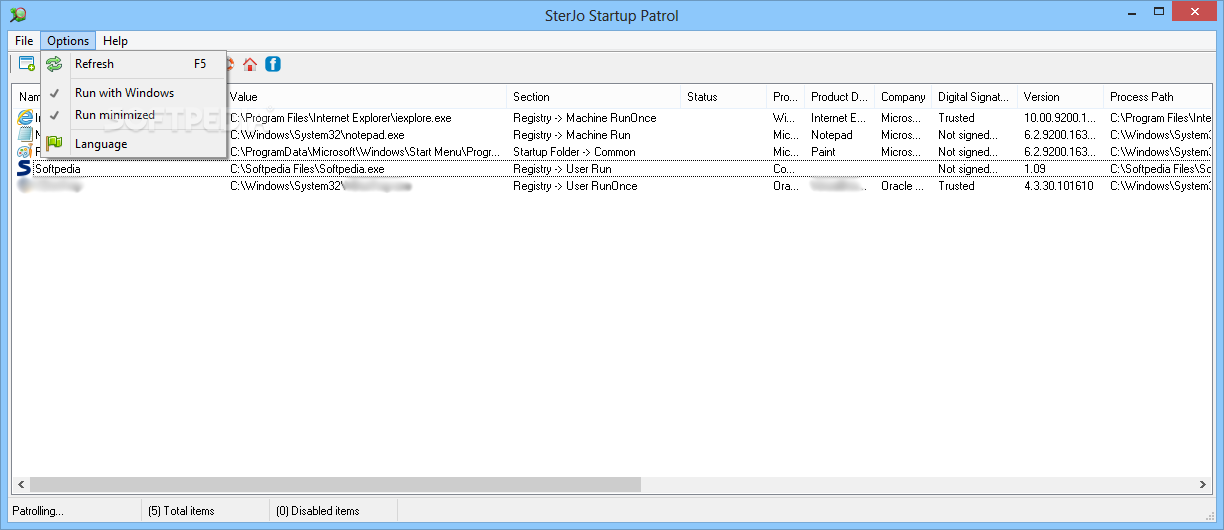Screen dimensions: 1224x530
Task: Click the iexplore.exe path value
Action: point(340,118)
